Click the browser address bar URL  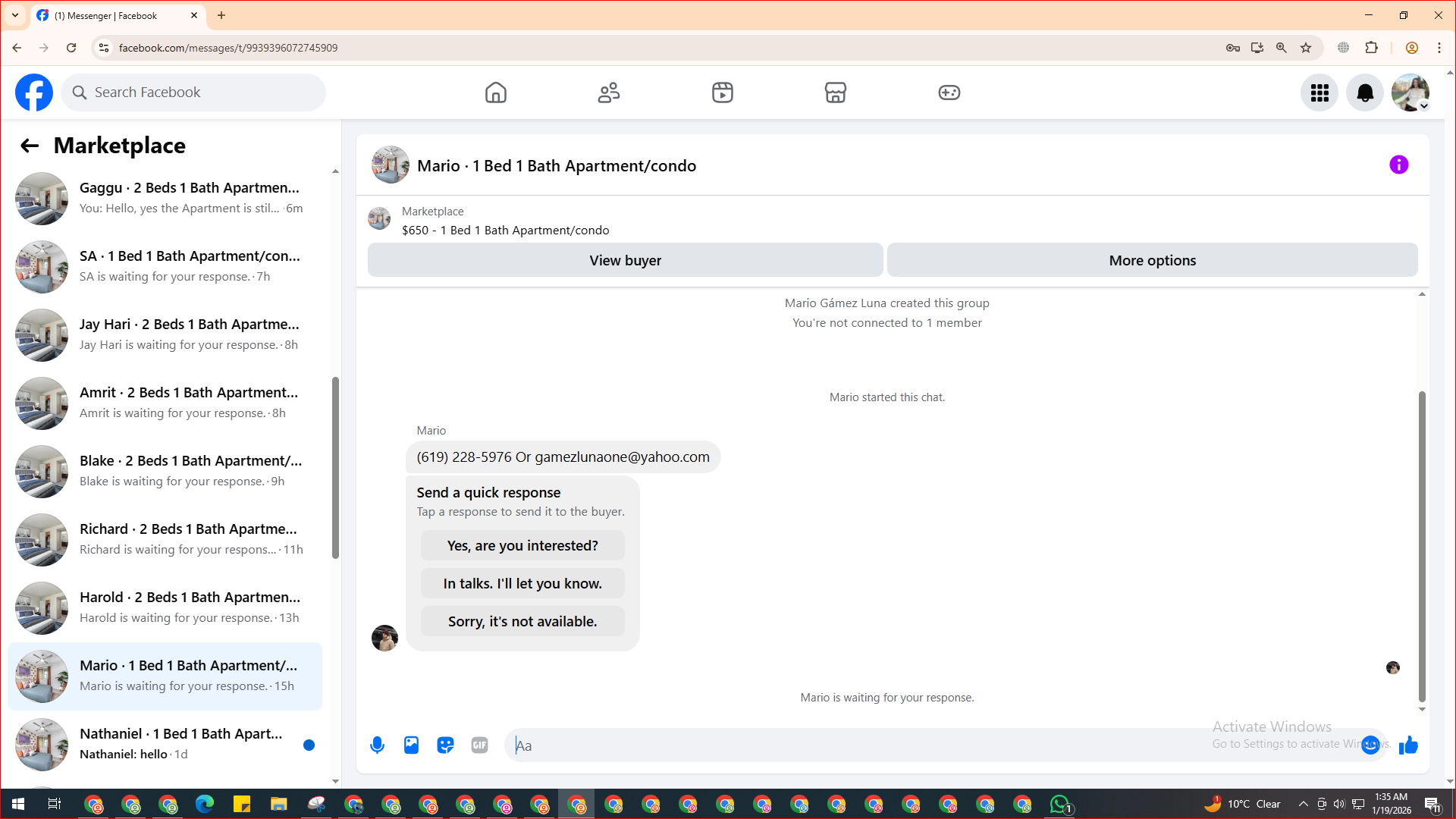[x=228, y=48]
